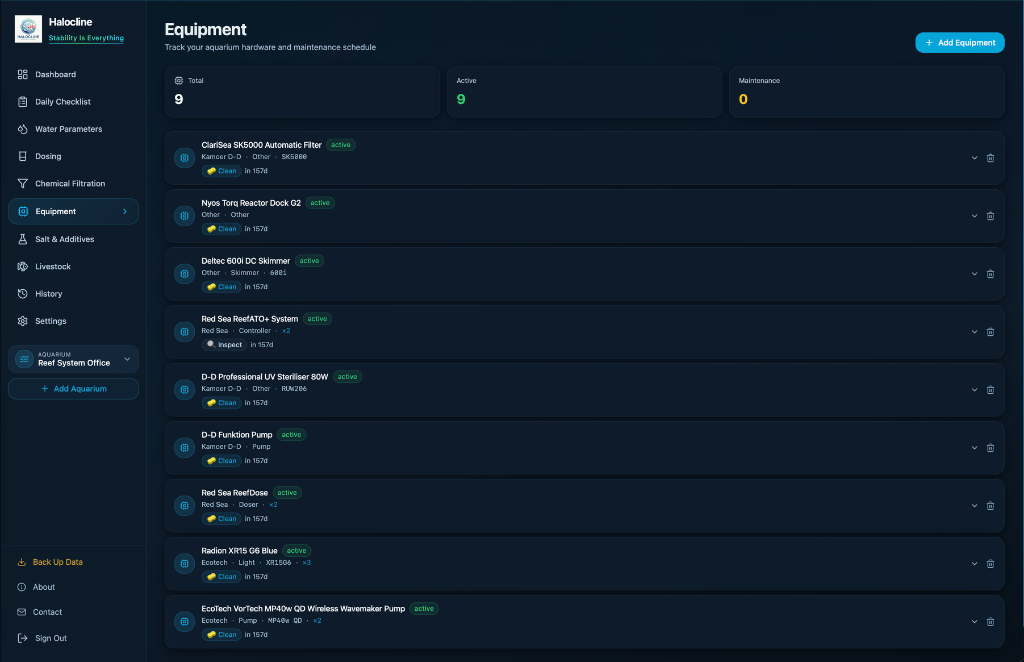
Task: Expand D-D Professional UV Steriliser 80W row
Action: click(x=974, y=390)
